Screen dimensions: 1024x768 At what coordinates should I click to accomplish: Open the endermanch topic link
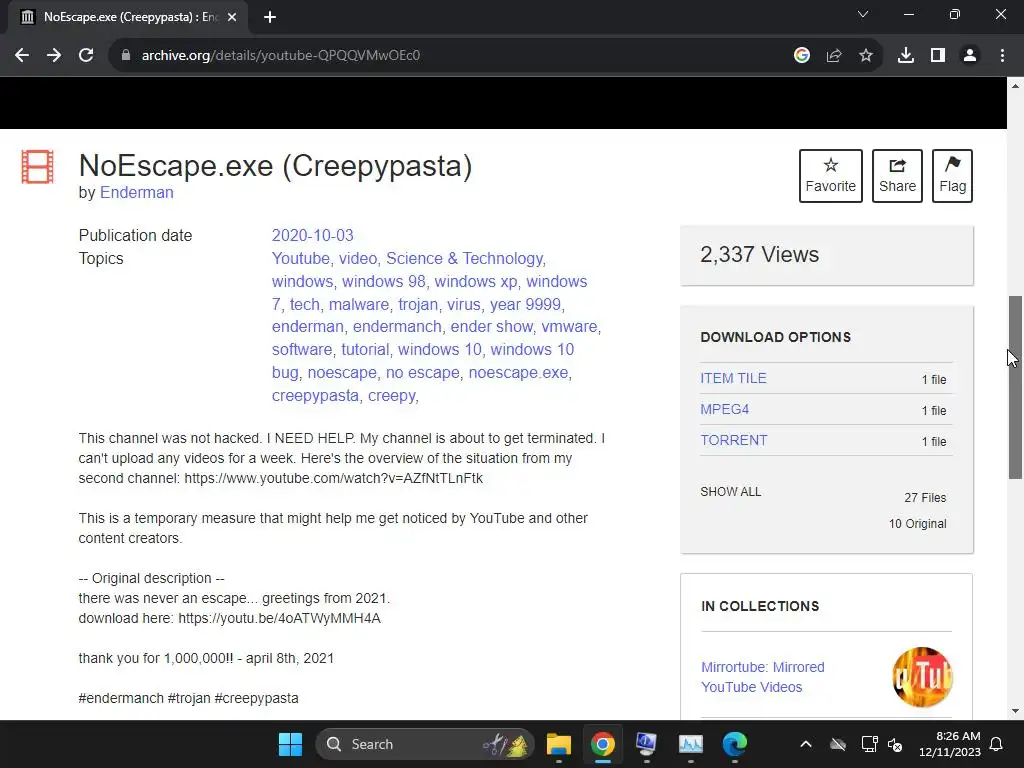pos(397,327)
